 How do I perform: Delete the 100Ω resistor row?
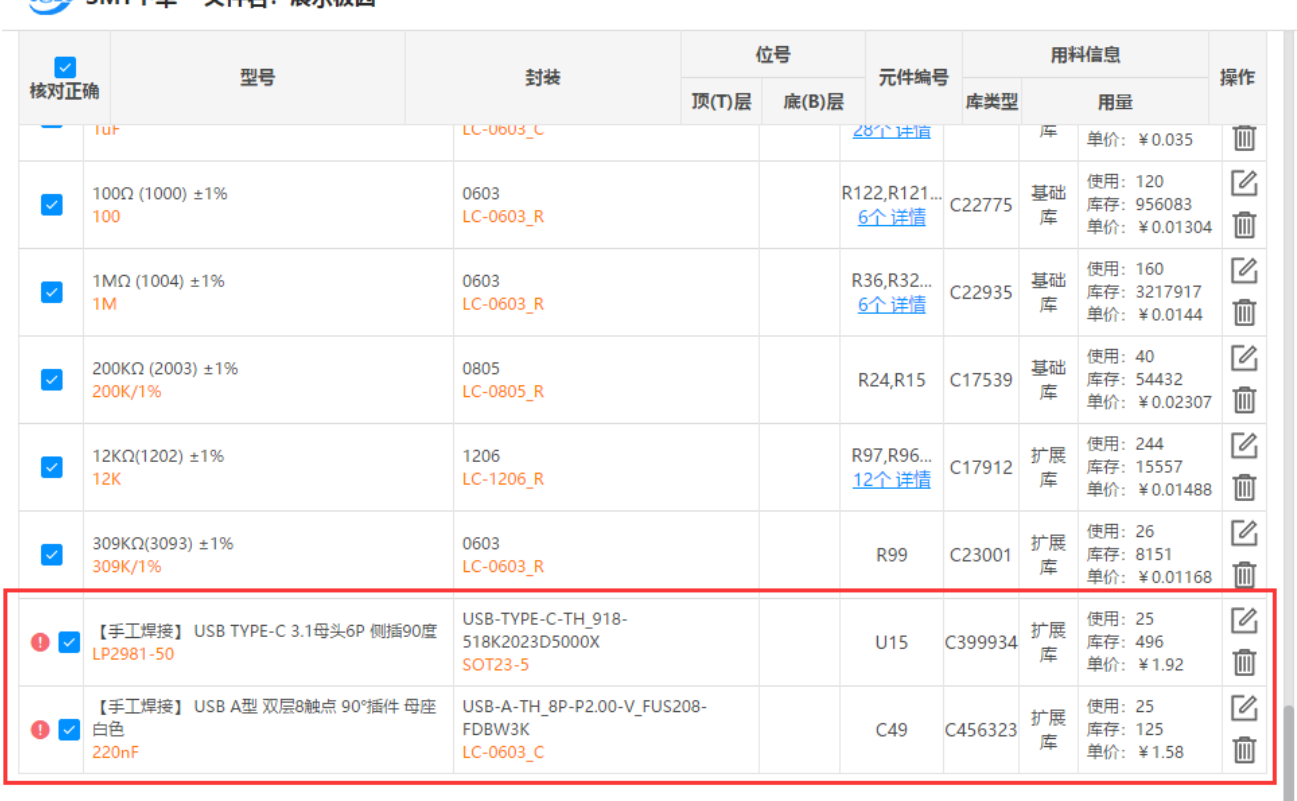pos(1243,225)
